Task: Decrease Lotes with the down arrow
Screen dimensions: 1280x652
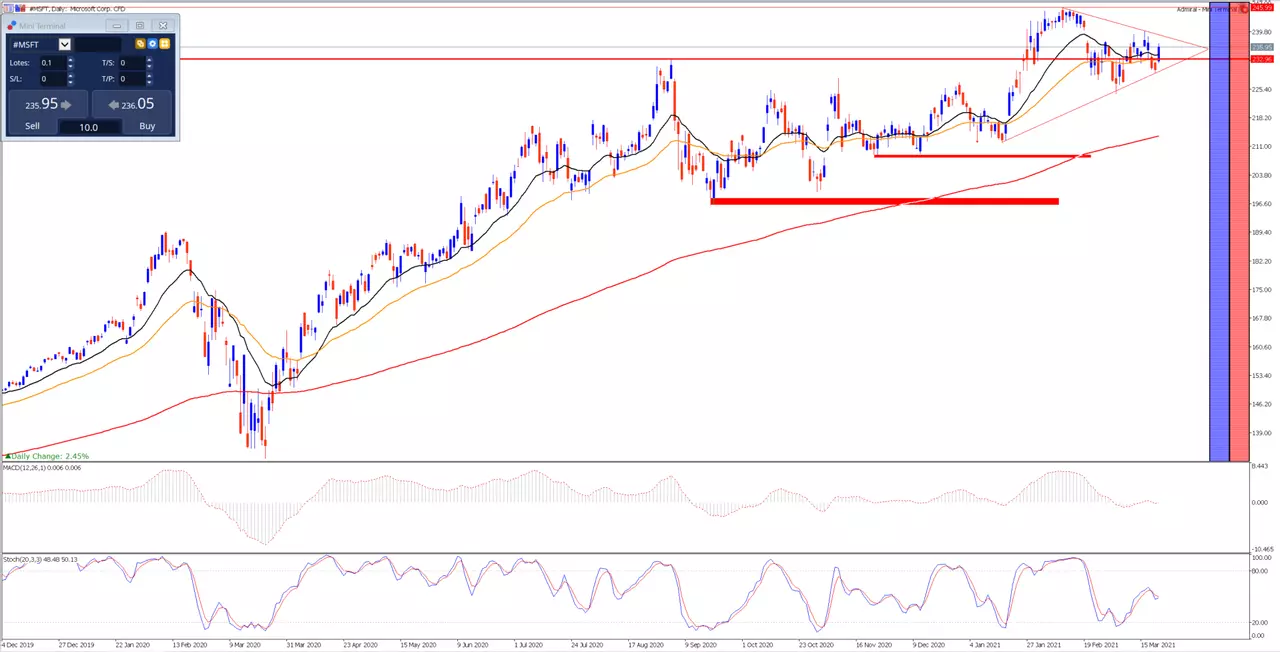Action: click(70, 66)
